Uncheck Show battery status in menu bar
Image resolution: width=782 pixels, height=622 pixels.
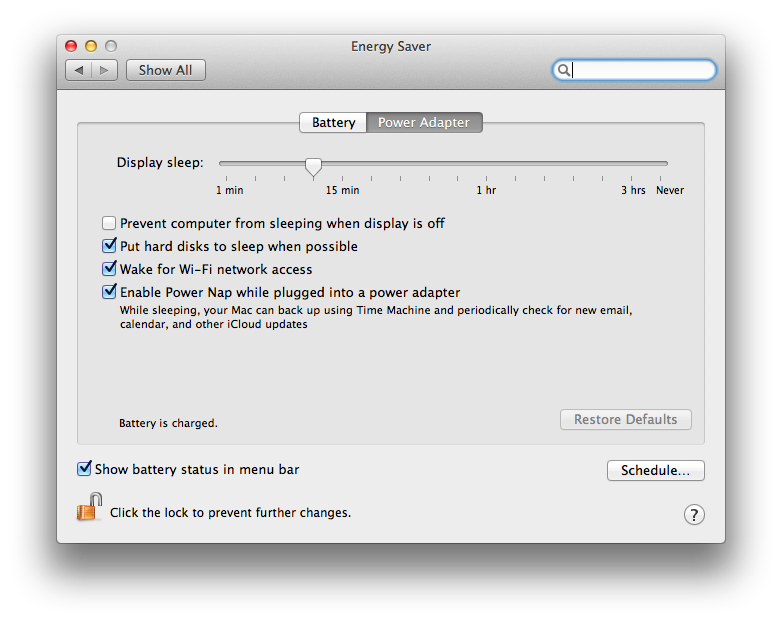pos(84,468)
